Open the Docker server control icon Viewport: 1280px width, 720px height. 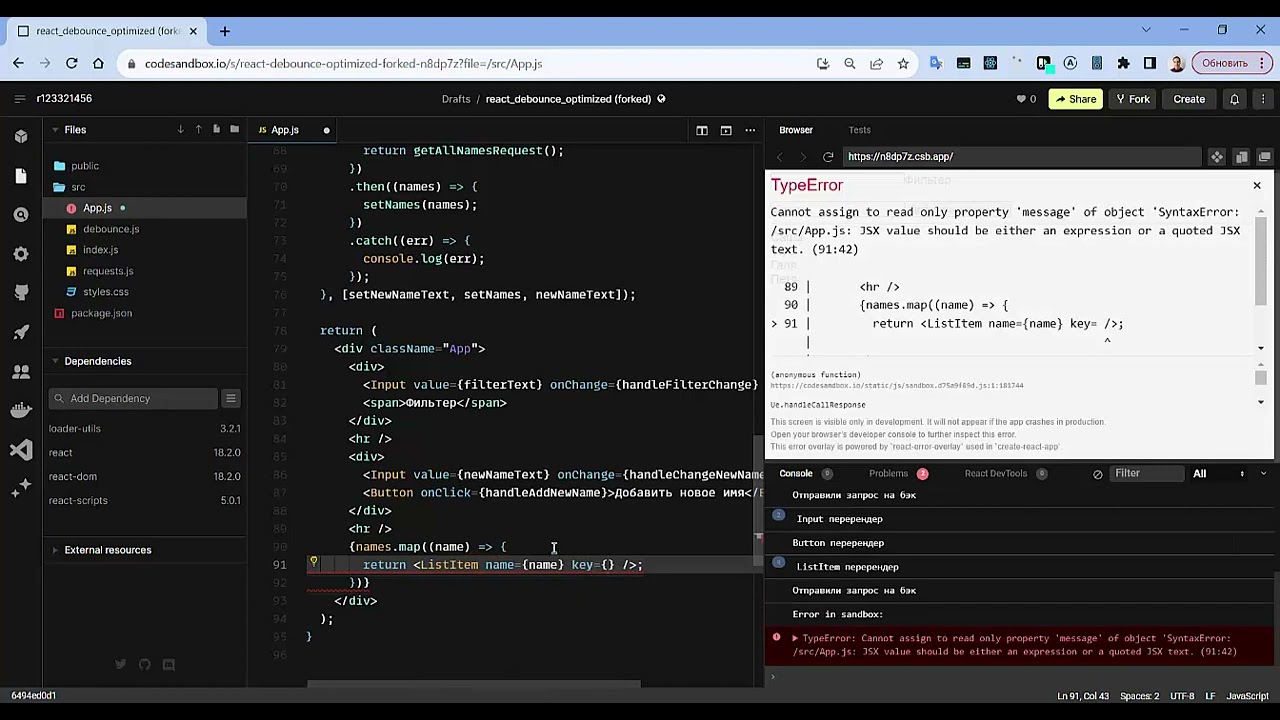(x=21, y=410)
